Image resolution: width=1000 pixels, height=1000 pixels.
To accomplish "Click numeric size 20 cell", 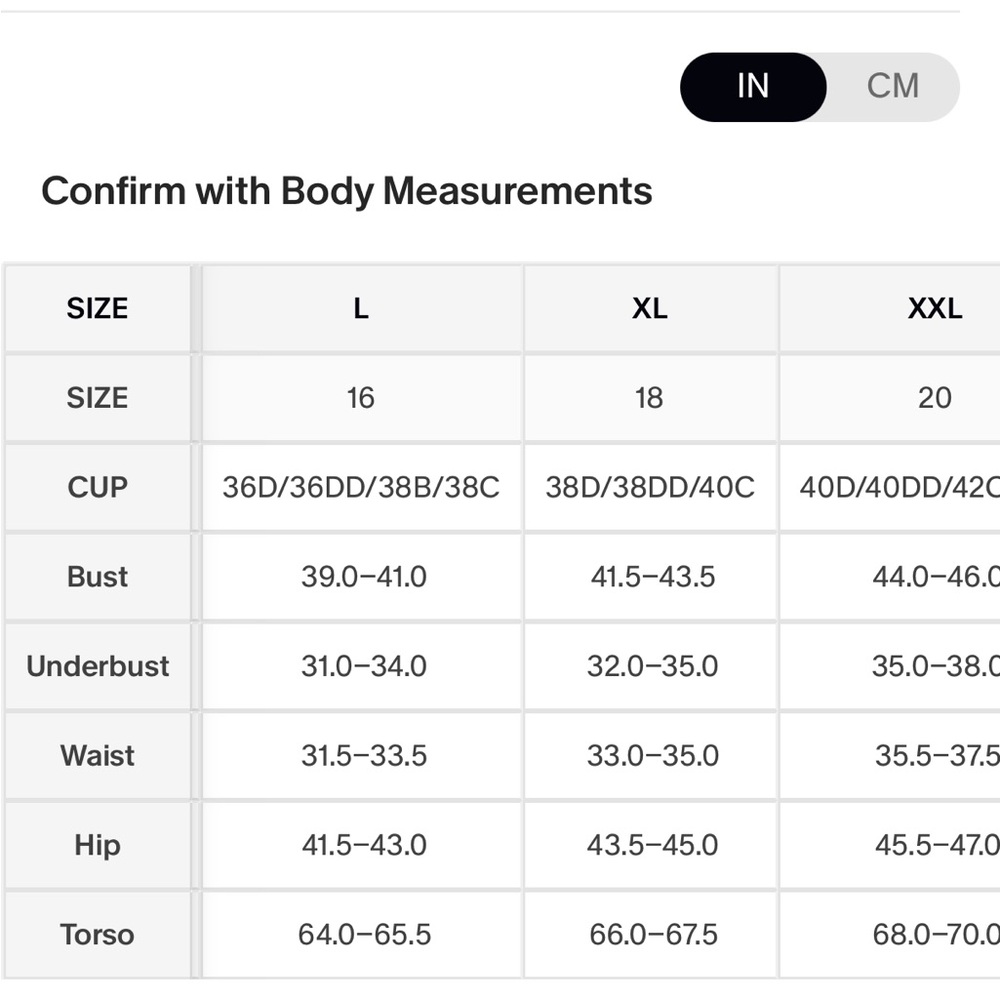I will [x=934, y=398].
